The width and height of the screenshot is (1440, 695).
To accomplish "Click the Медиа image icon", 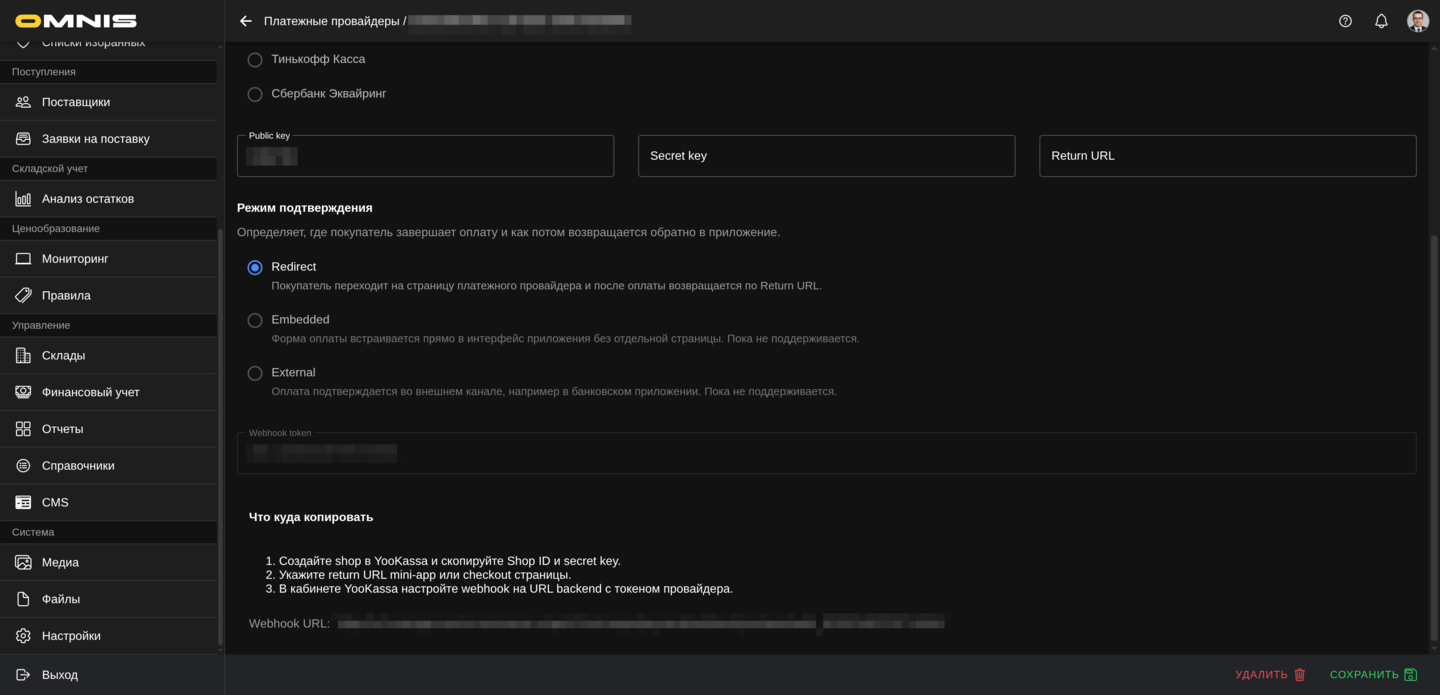I will (x=22, y=562).
